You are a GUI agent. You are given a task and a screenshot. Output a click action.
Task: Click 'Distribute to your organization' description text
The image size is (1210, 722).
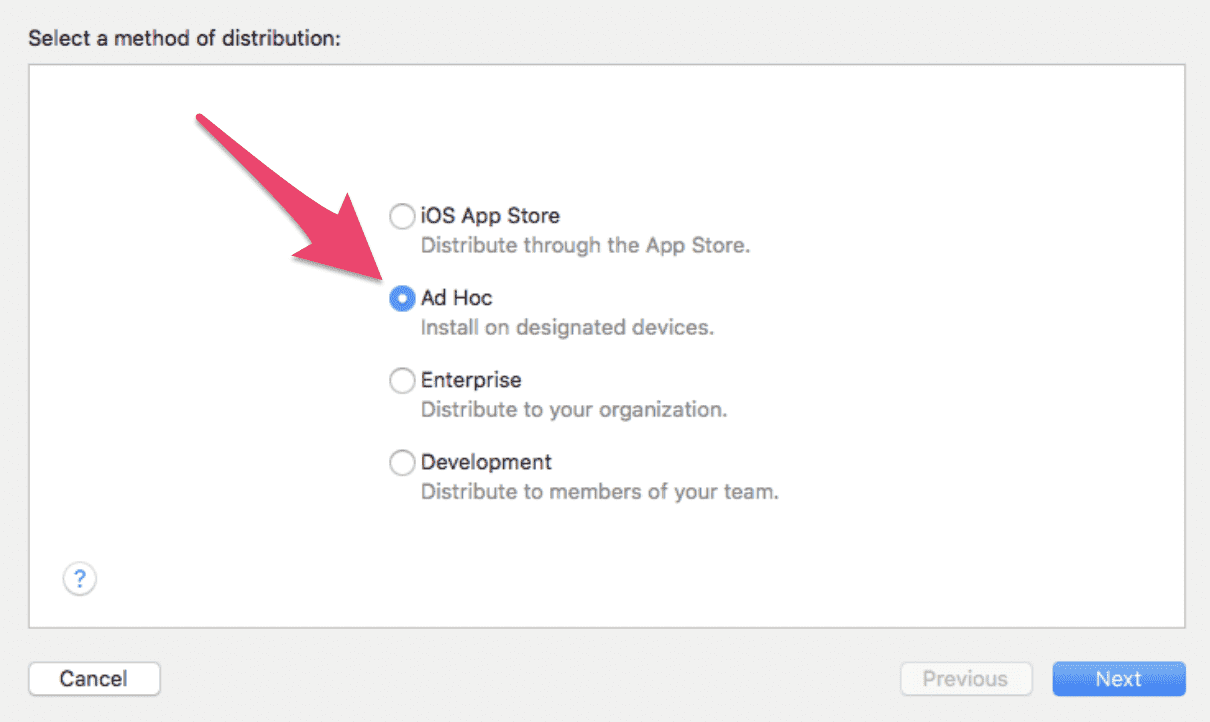click(x=573, y=409)
